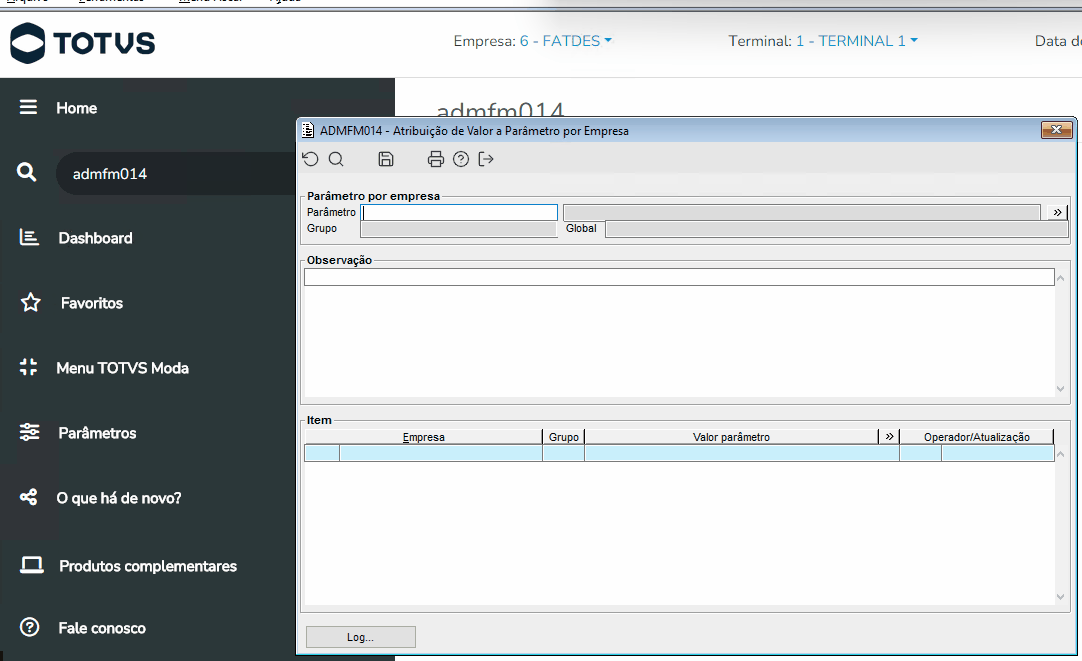Click the TOTVS logo

pyautogui.click(x=83, y=43)
